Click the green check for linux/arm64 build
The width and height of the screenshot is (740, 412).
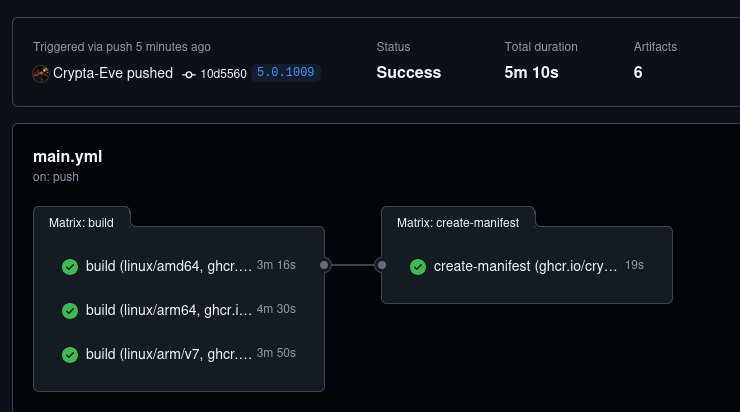(x=70, y=311)
